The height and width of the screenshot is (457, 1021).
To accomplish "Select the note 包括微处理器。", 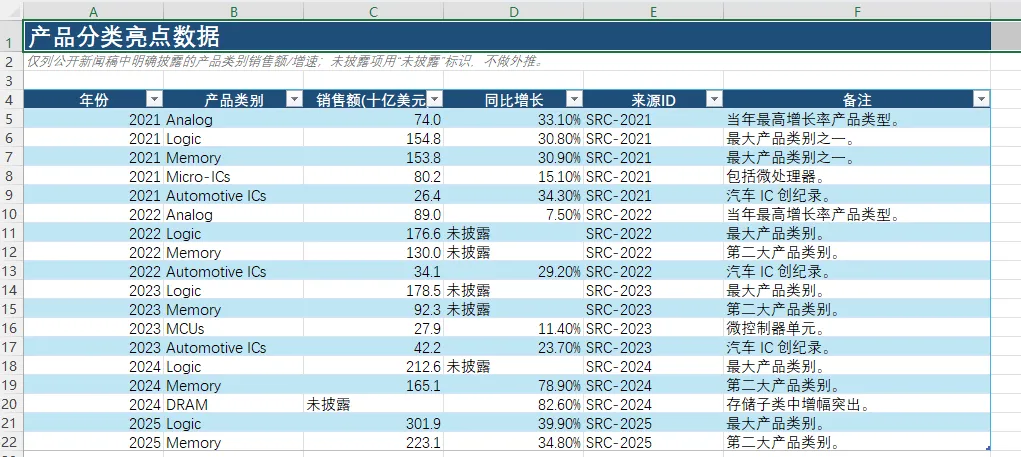I will (x=857, y=176).
